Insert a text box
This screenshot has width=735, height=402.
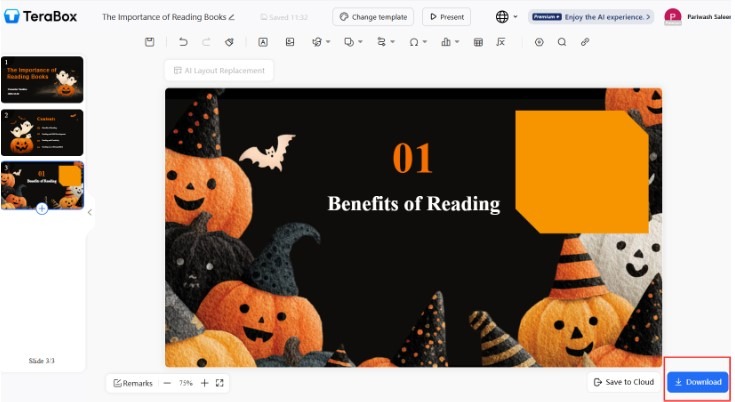pyautogui.click(x=262, y=42)
